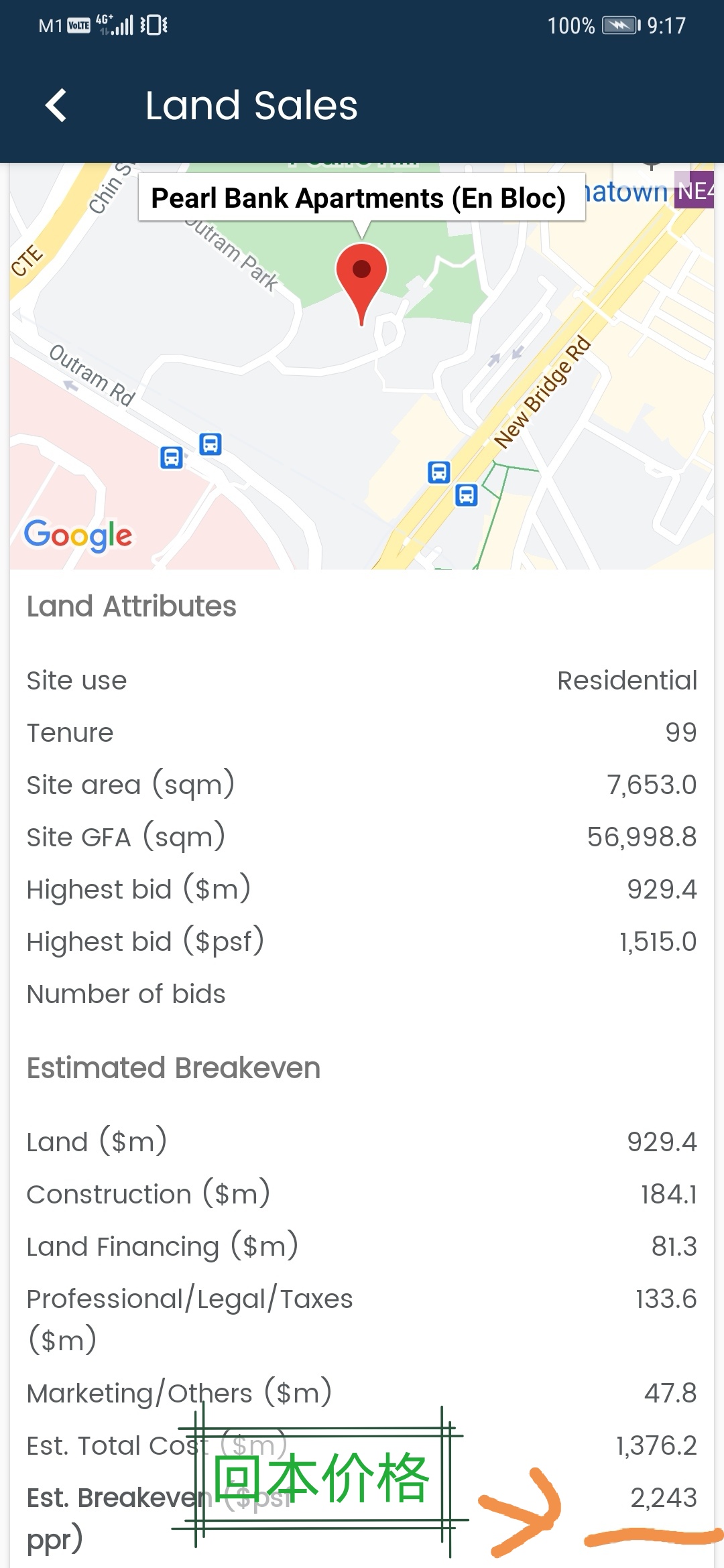The height and width of the screenshot is (1568, 724).
Task: Tap the purple NE4 MRT station badge
Action: click(x=695, y=191)
